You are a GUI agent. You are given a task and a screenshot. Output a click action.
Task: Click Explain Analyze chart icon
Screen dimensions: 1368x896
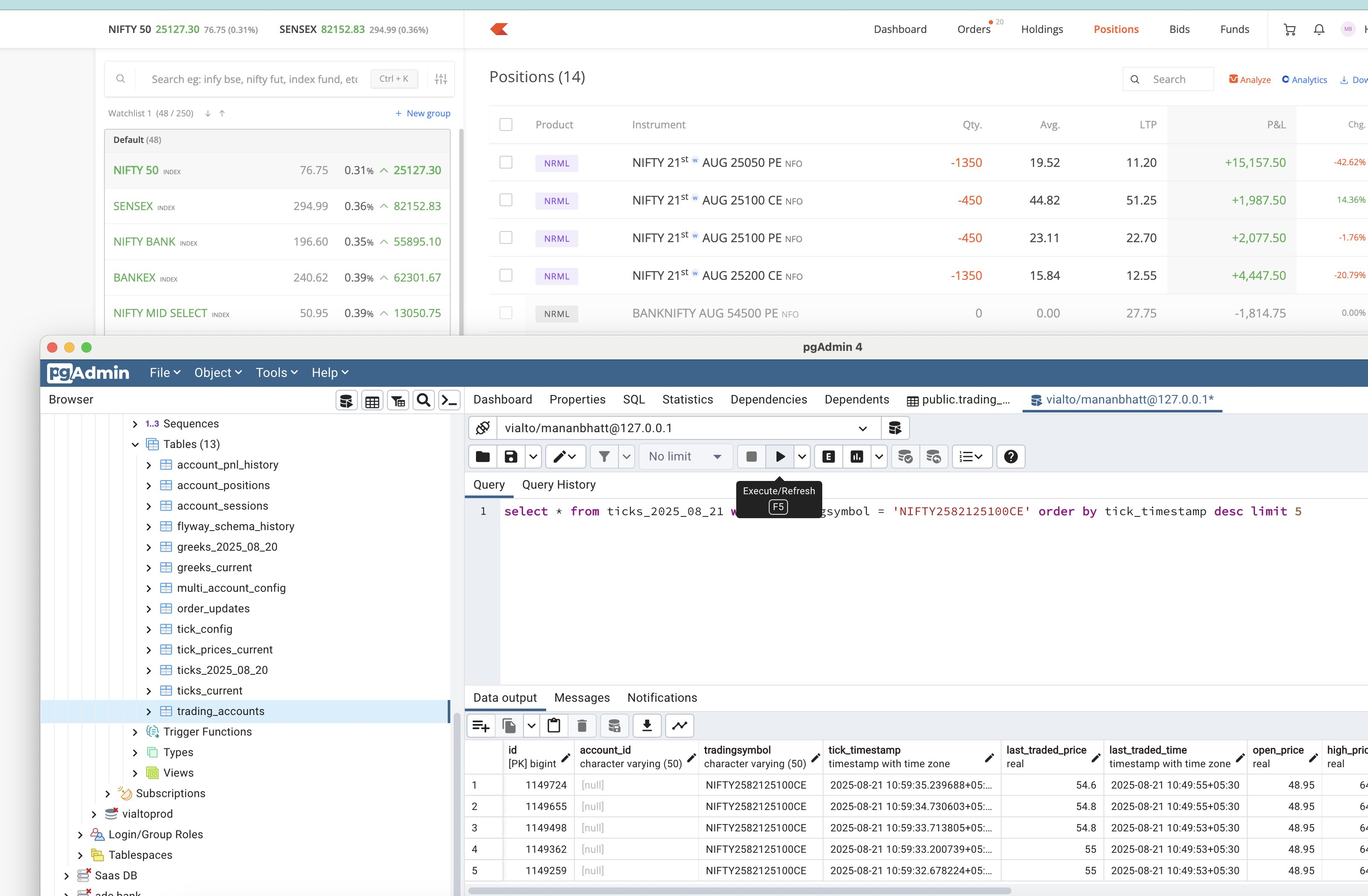[x=856, y=456]
